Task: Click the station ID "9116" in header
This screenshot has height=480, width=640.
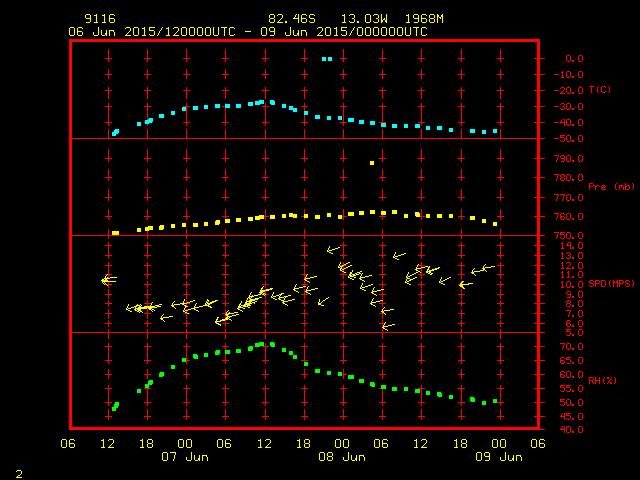Action: (x=100, y=19)
